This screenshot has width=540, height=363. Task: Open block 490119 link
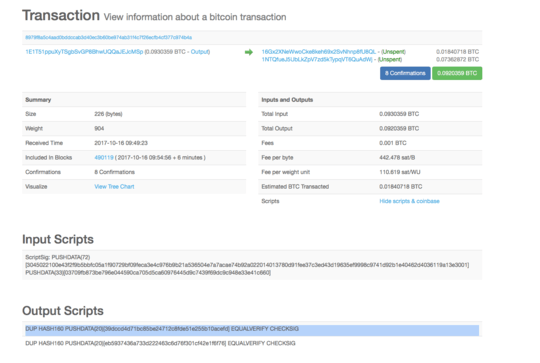coord(104,158)
